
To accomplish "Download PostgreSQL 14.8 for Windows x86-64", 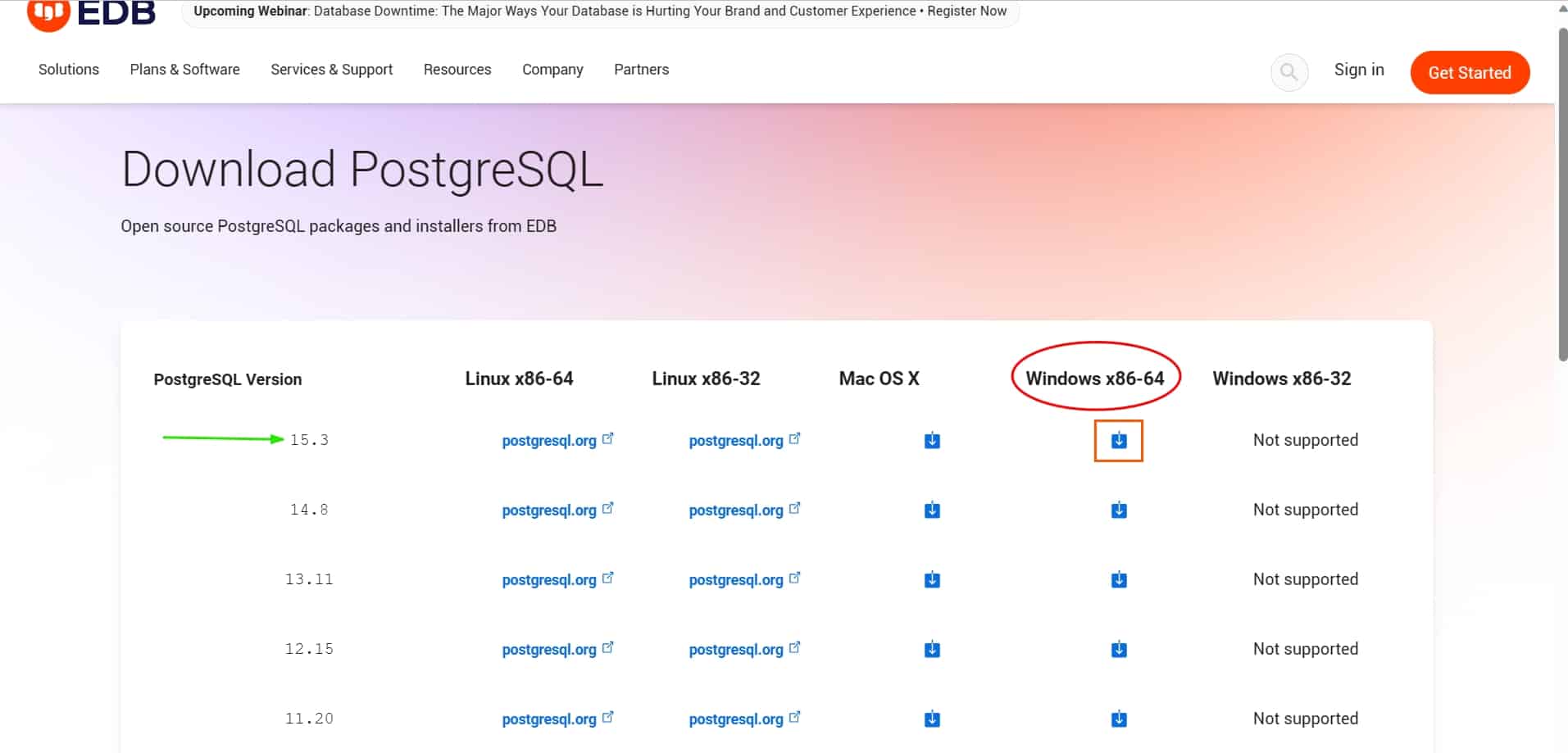I will click(x=1117, y=510).
